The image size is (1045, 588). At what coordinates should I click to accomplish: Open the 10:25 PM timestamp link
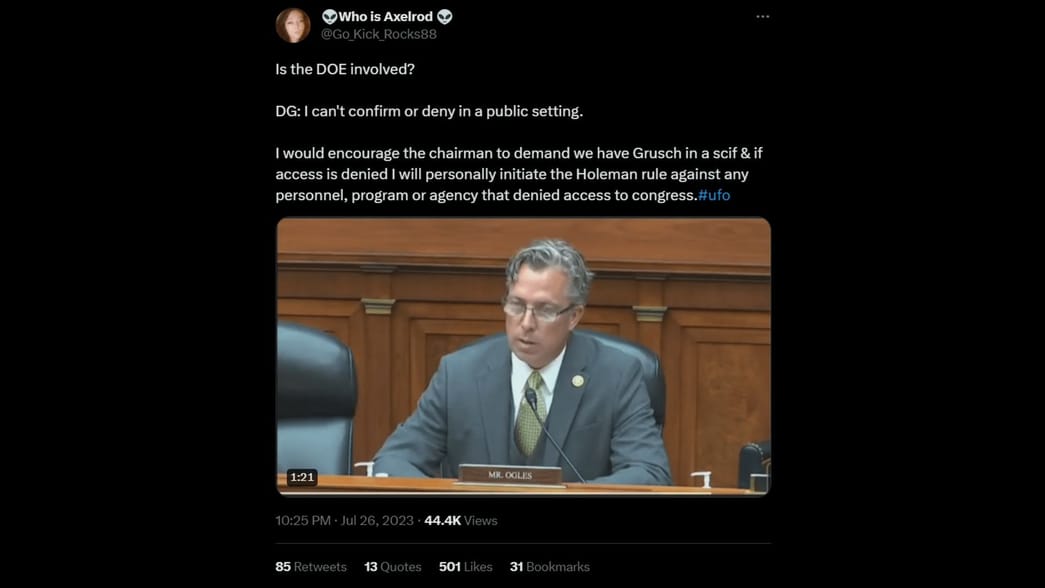[303, 521]
